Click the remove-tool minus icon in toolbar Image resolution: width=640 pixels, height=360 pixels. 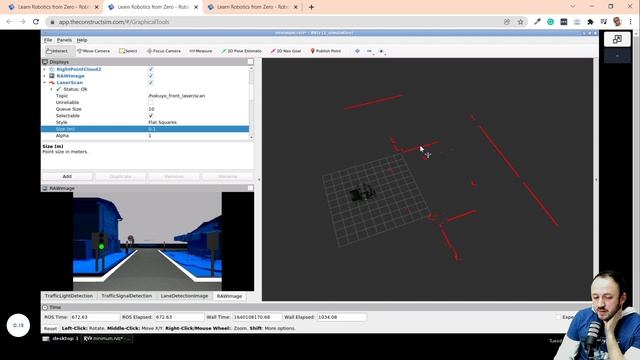click(x=369, y=51)
